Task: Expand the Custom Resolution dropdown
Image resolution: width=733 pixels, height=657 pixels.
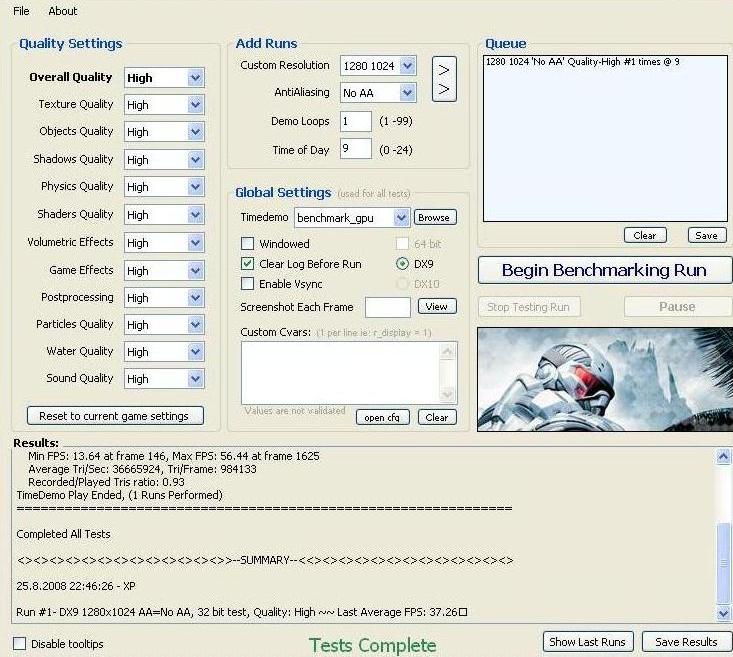Action: pos(407,66)
